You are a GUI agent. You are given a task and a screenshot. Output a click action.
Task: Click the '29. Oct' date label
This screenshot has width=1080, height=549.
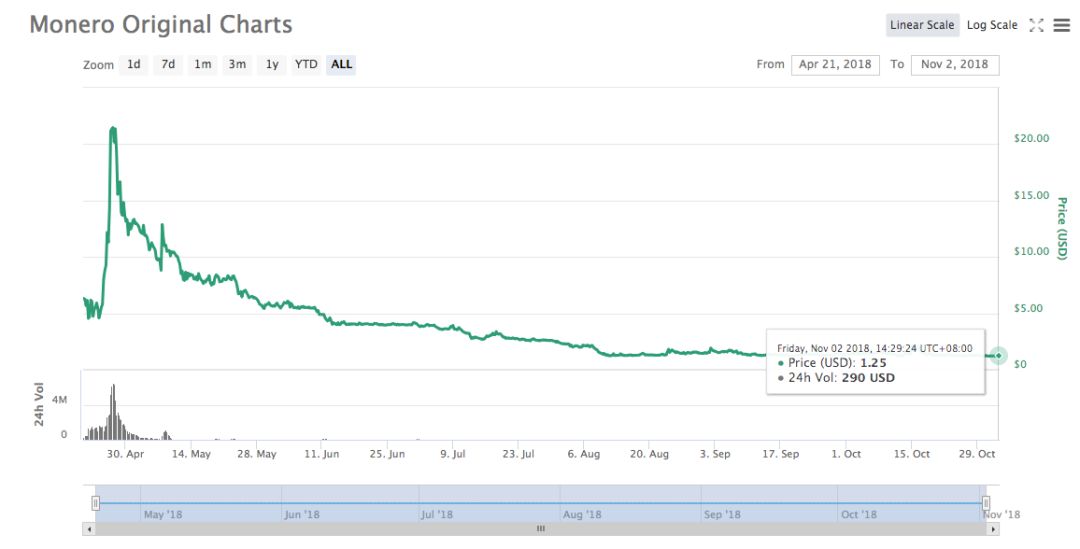tap(977, 454)
